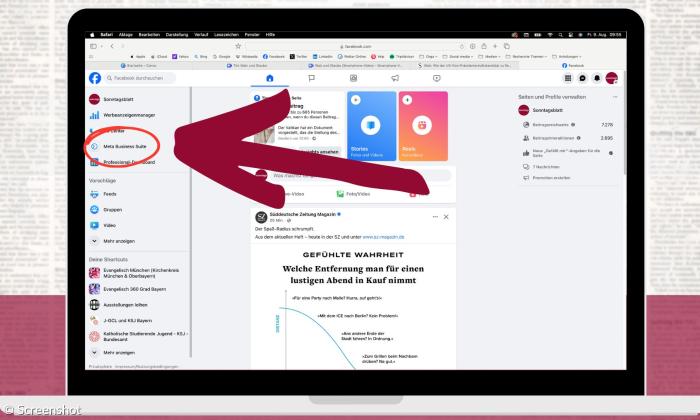Open the SZ Magazin post avatar
The image size is (700, 420).
click(261, 217)
